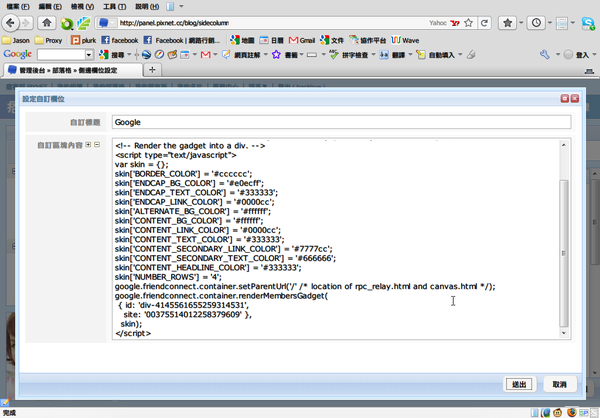Click inside the custom content code textarea
The width and height of the screenshot is (600, 418).
click(x=335, y=239)
